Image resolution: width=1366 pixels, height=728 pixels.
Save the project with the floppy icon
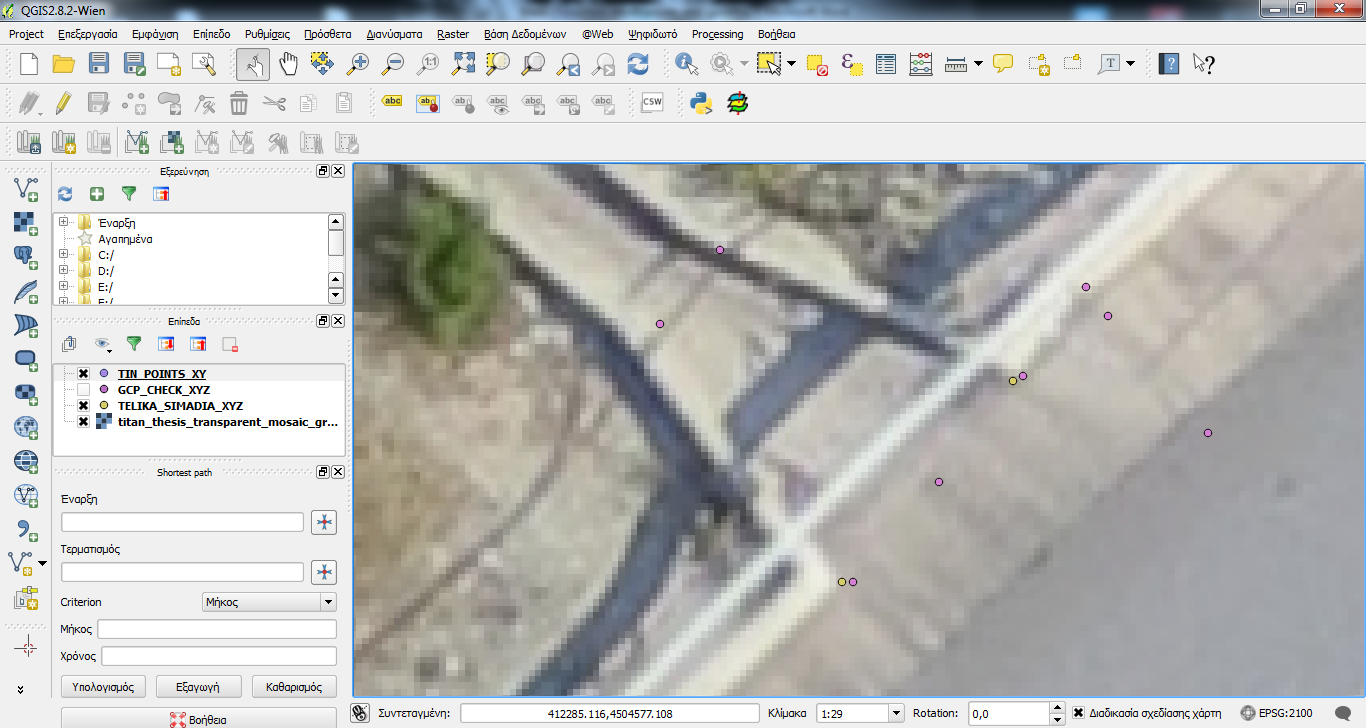point(98,64)
